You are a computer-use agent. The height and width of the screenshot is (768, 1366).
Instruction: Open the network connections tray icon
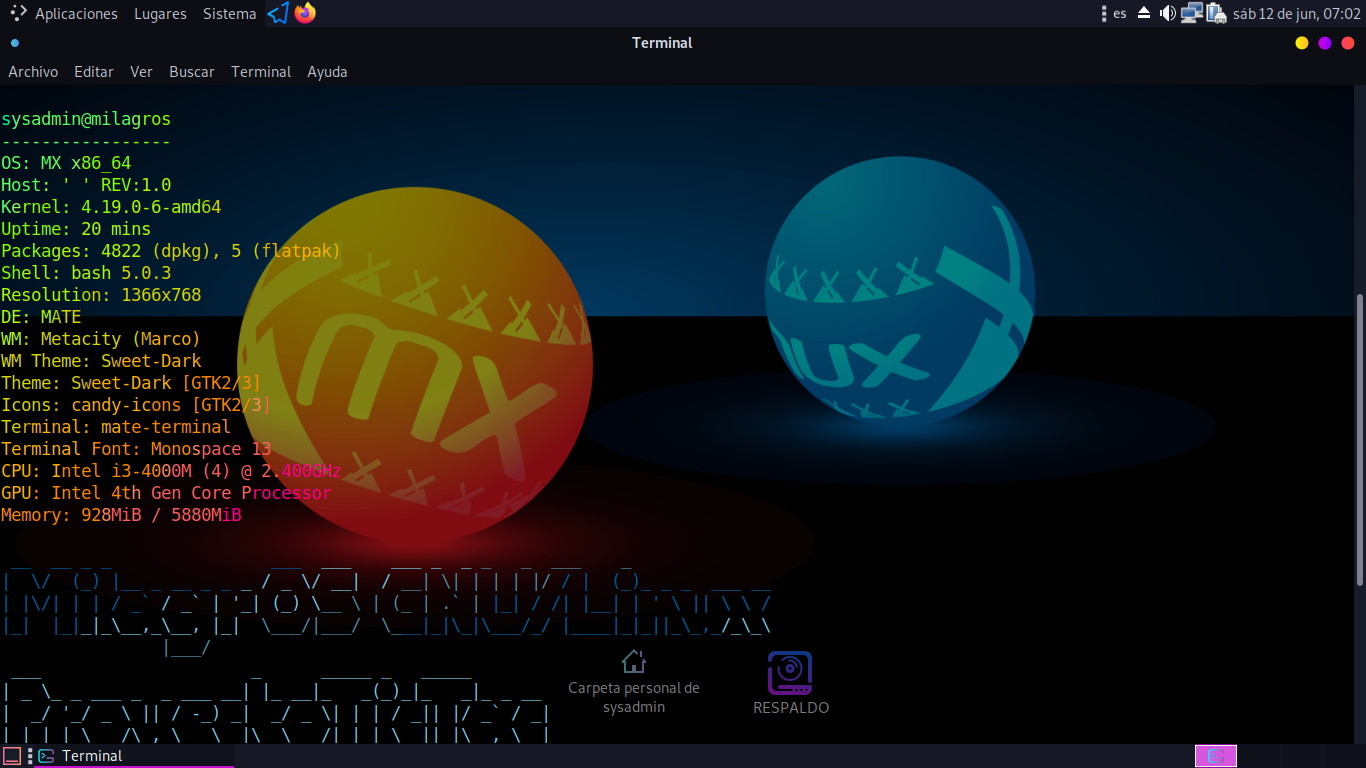click(x=1191, y=13)
